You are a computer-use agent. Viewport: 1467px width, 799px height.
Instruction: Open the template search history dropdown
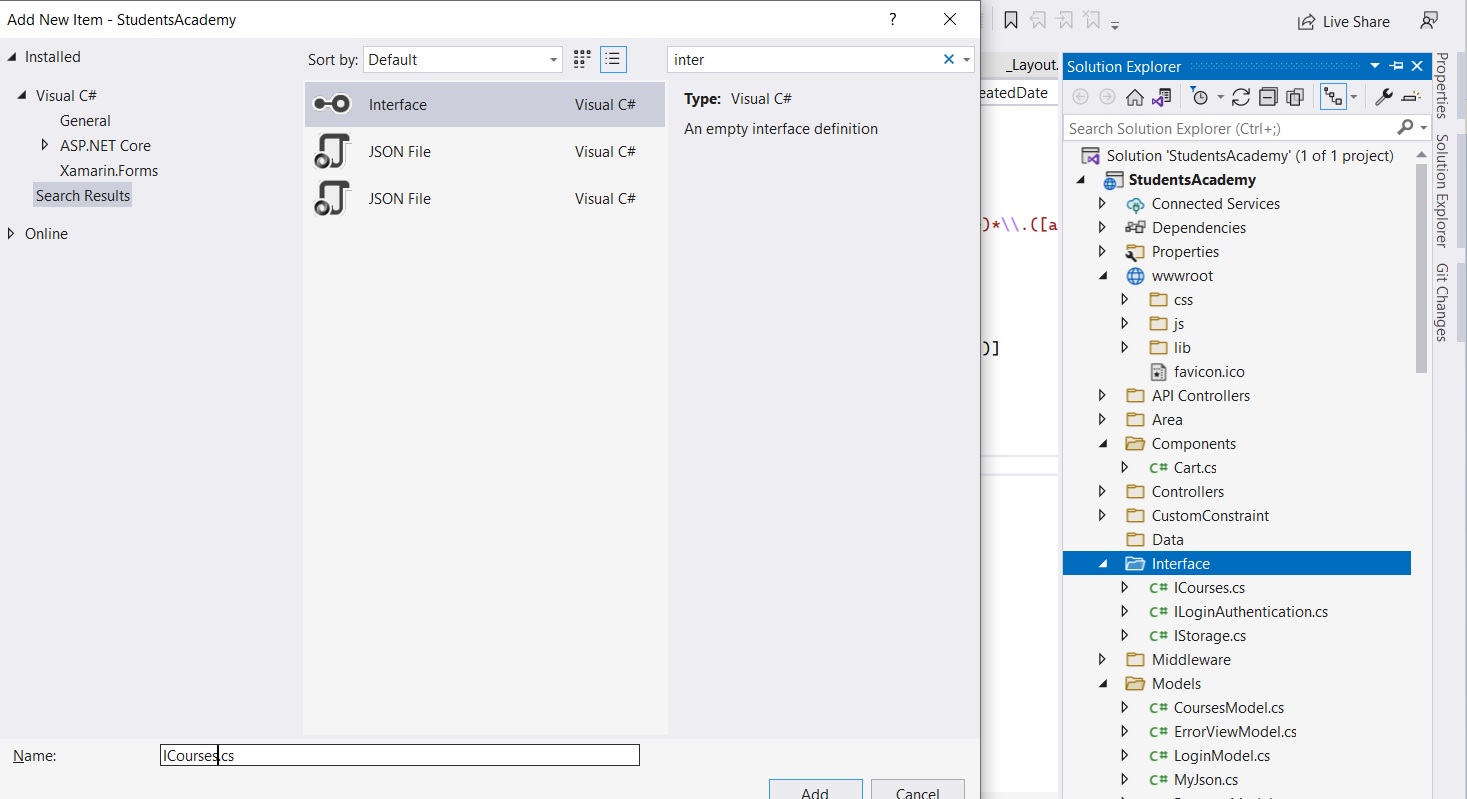pos(967,60)
